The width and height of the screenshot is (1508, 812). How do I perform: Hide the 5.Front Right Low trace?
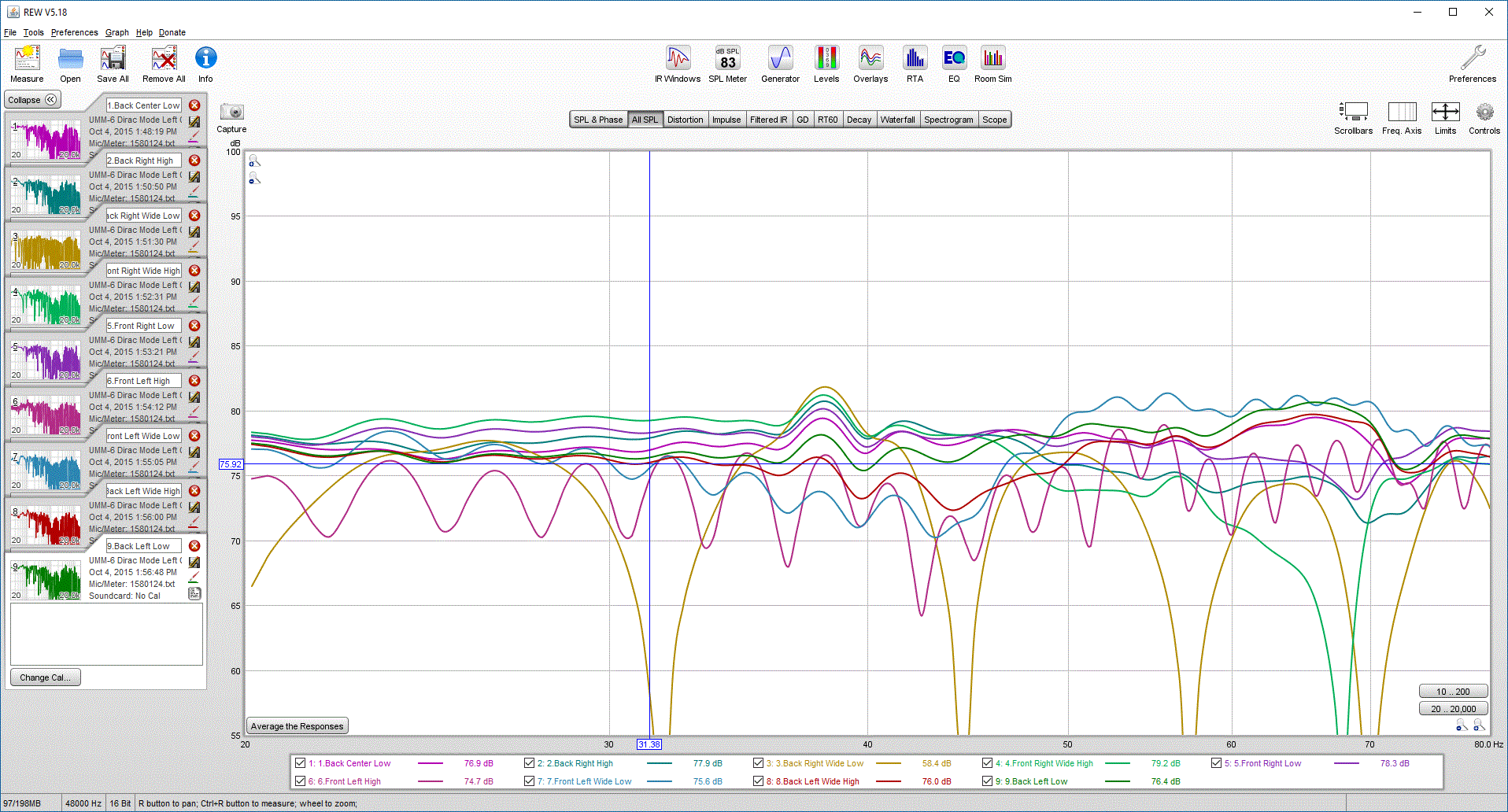1216,763
